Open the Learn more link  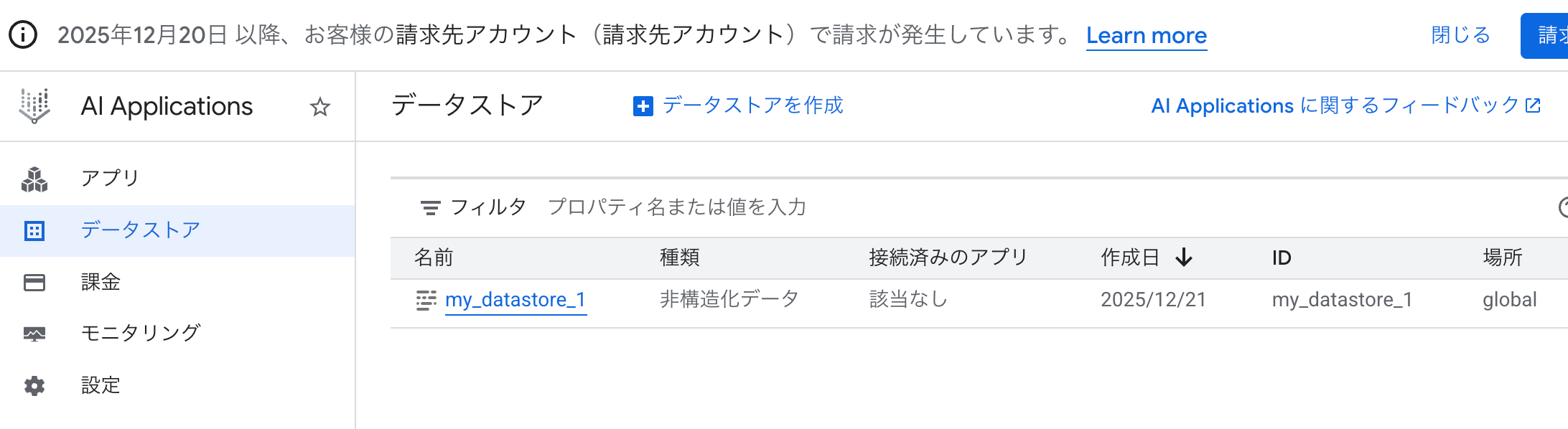point(1146,34)
